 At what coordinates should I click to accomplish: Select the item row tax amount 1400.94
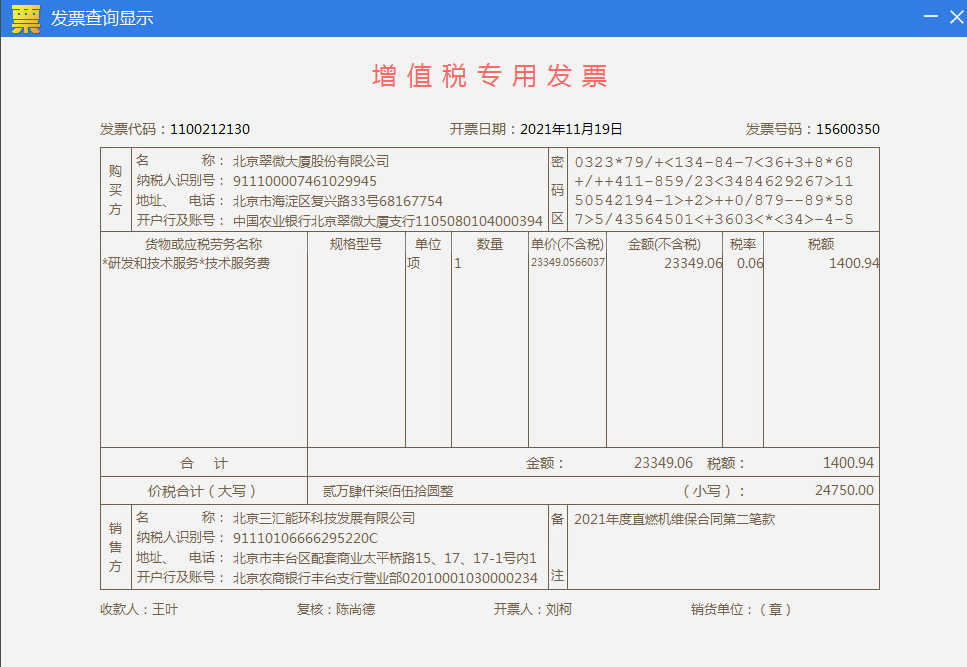coord(853,263)
